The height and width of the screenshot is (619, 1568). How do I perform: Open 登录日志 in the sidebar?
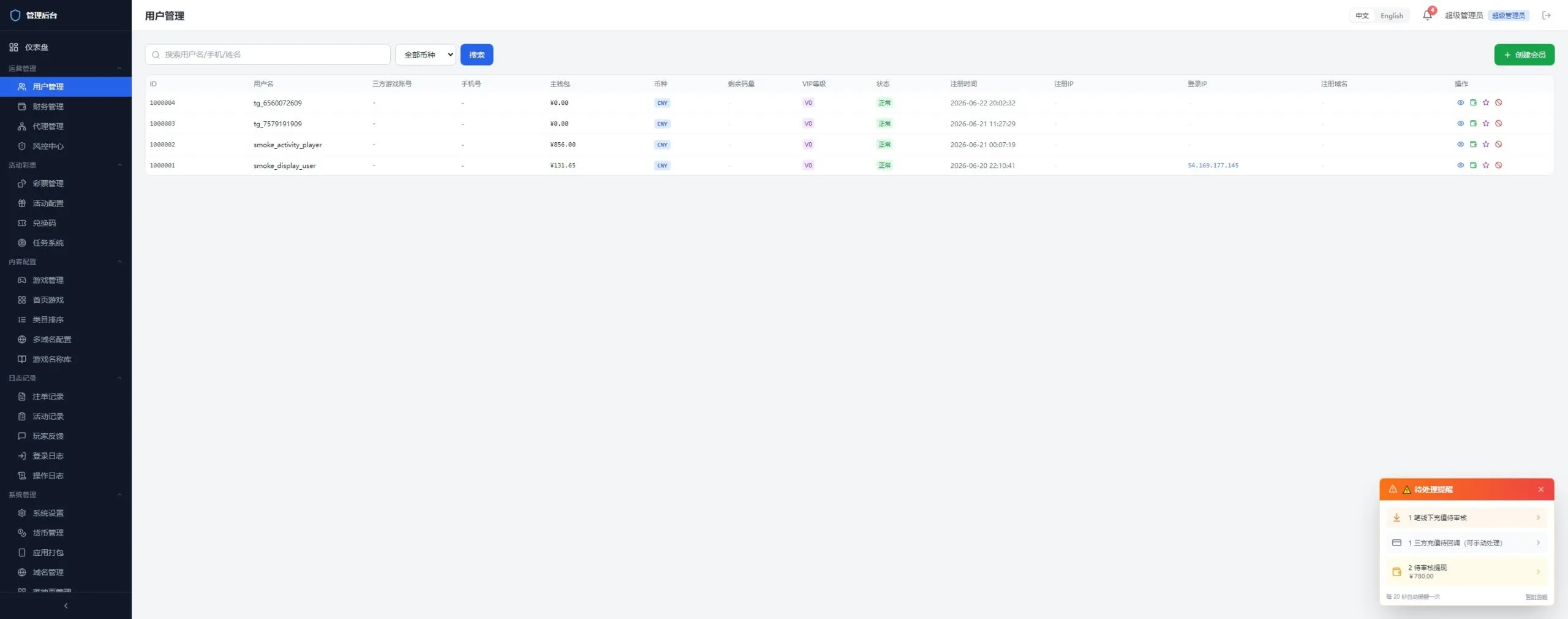coord(66,456)
